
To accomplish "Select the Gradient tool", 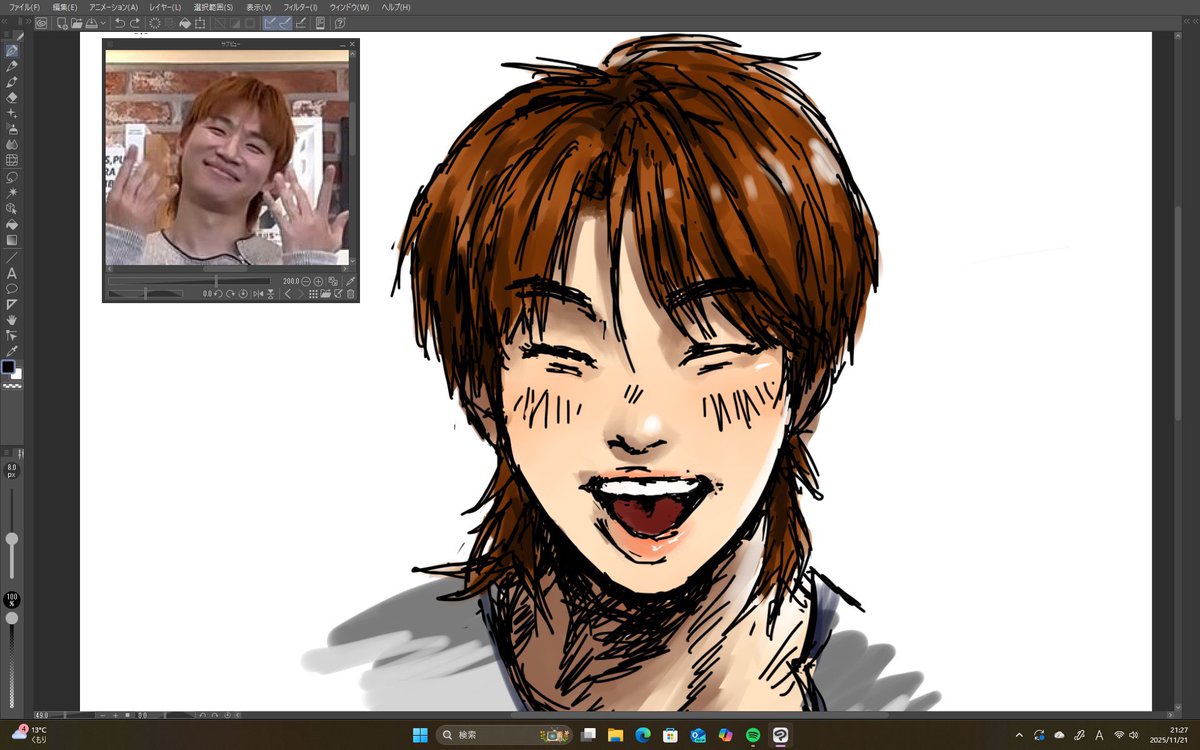I will (x=12, y=240).
